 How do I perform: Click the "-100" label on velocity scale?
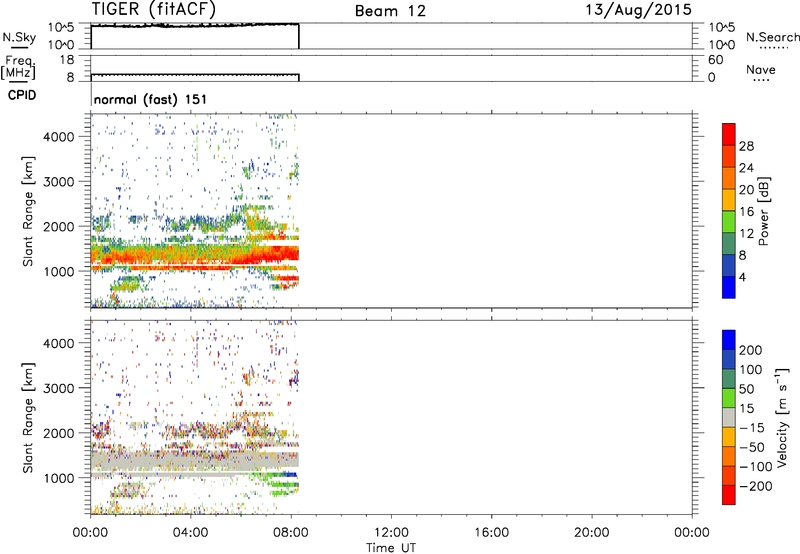[756, 467]
